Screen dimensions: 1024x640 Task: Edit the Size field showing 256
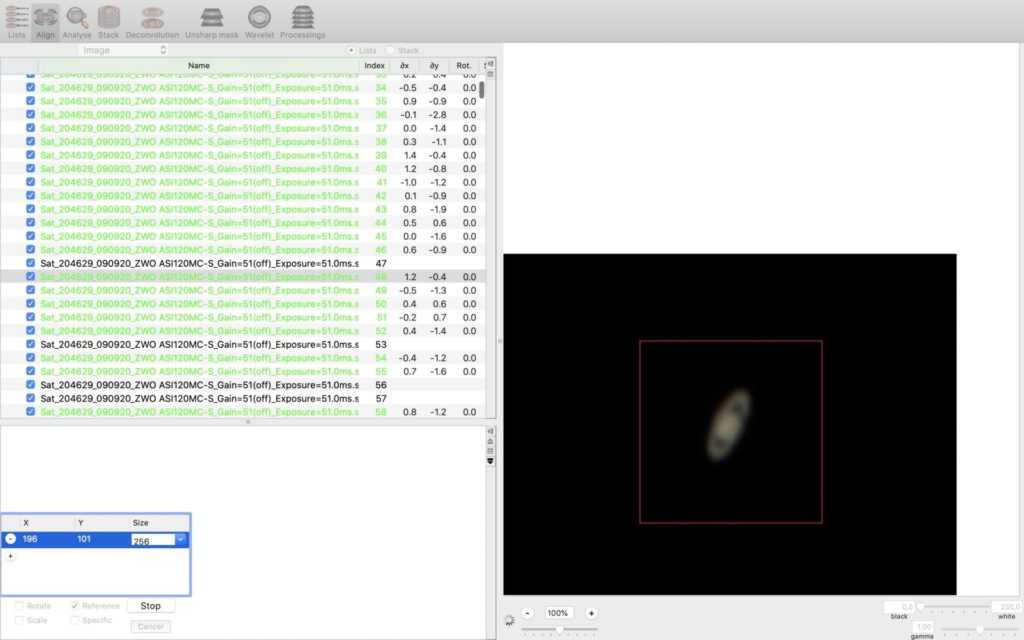coord(153,540)
